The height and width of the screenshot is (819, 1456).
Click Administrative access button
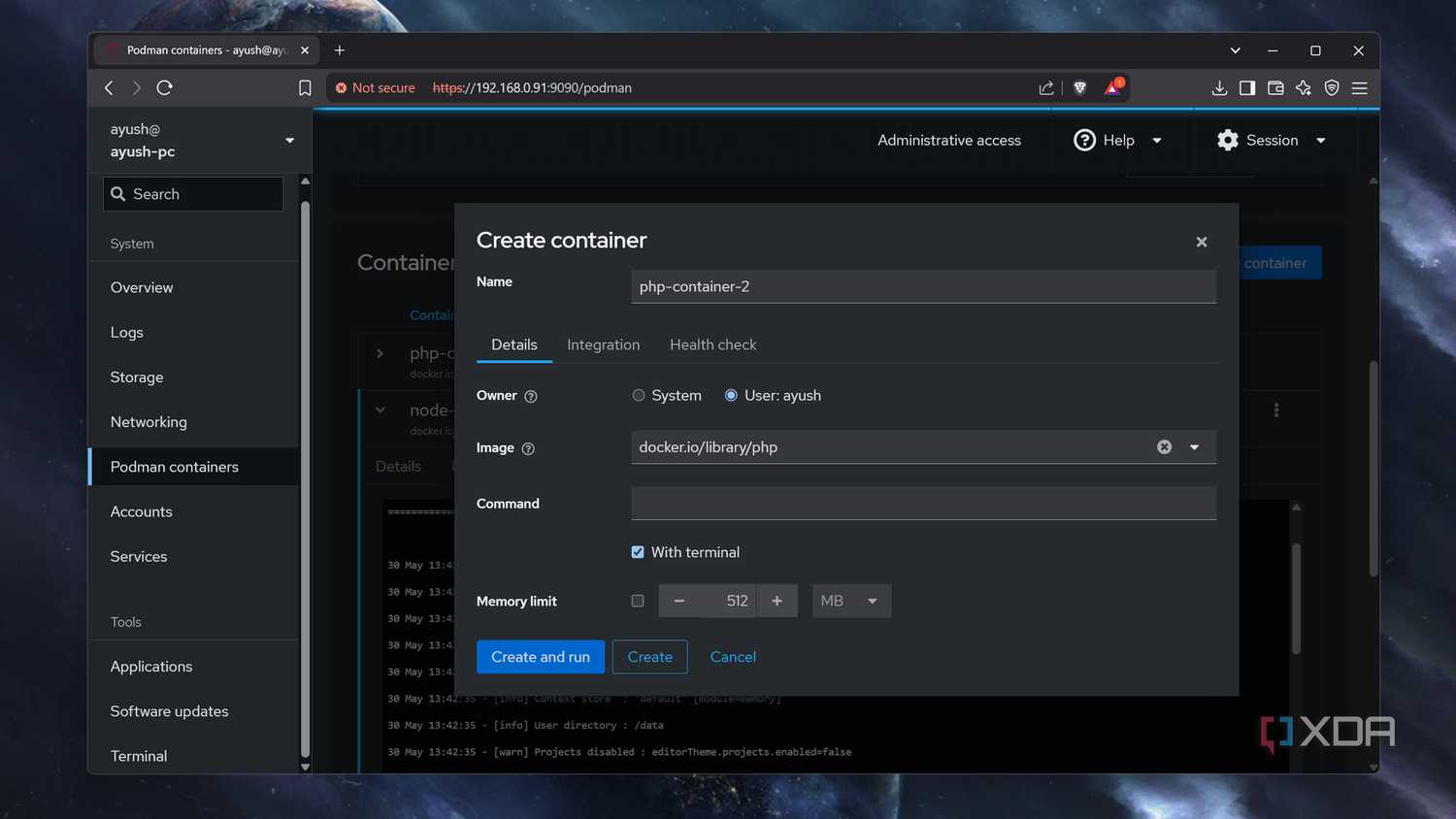coord(949,141)
